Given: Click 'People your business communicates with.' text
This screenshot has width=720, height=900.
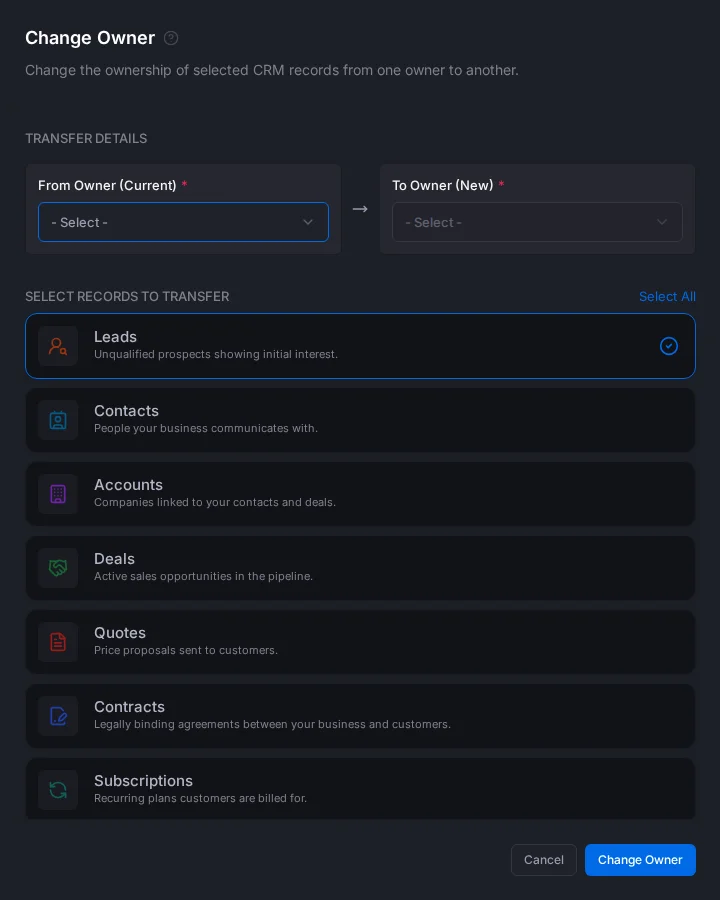Looking at the screenshot, I should 206,429.
